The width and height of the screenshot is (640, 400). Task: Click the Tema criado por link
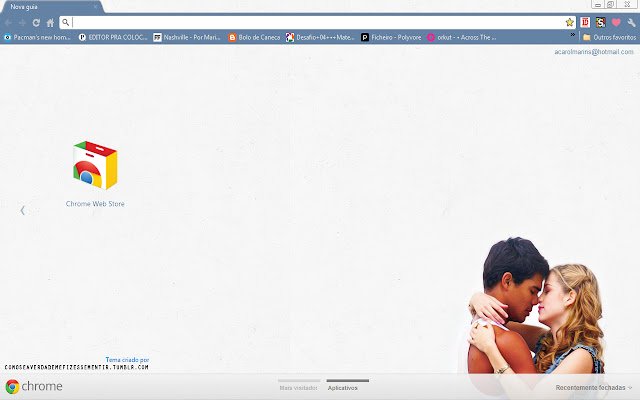coord(127,360)
